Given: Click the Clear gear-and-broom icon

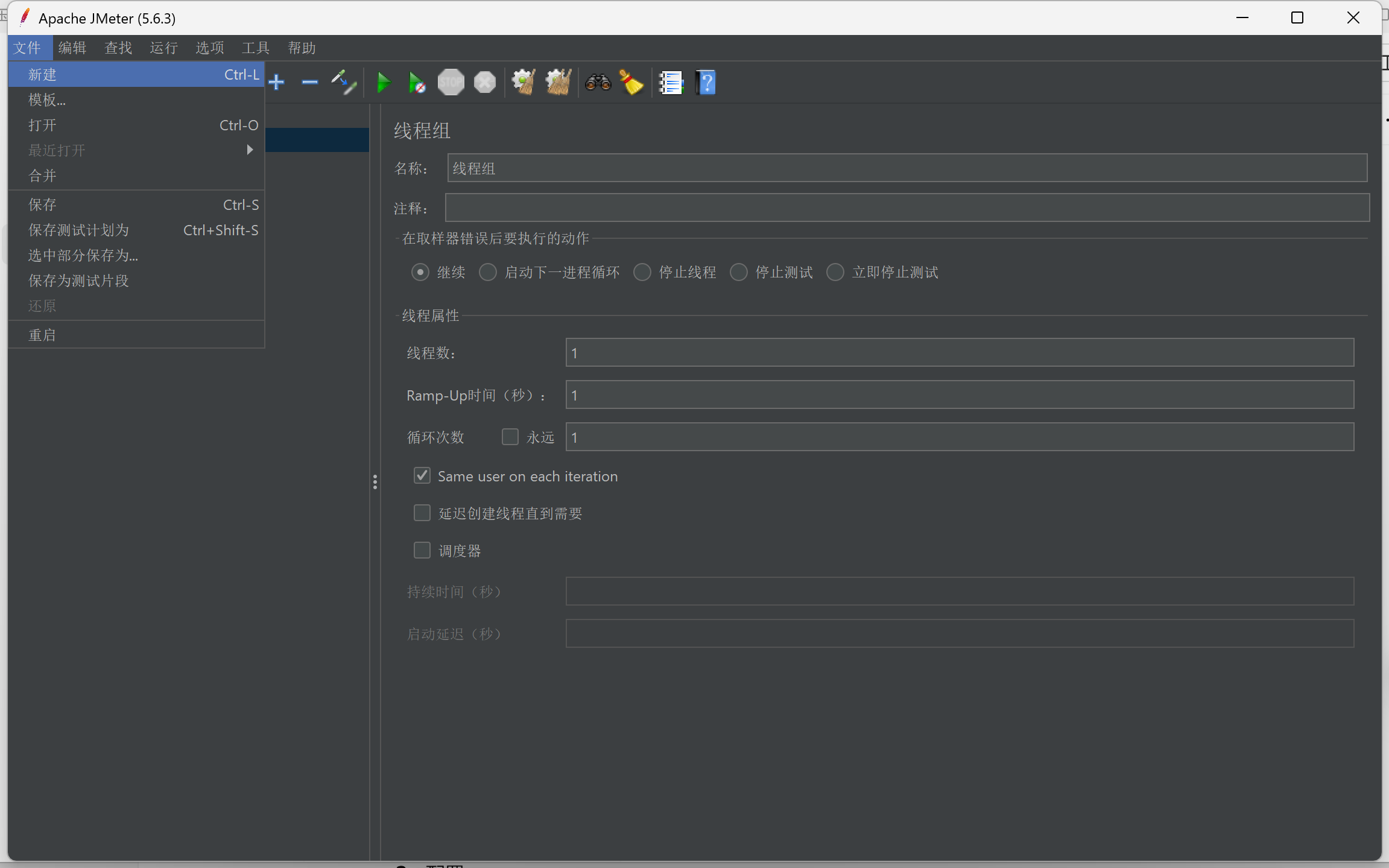Looking at the screenshot, I should [x=523, y=83].
